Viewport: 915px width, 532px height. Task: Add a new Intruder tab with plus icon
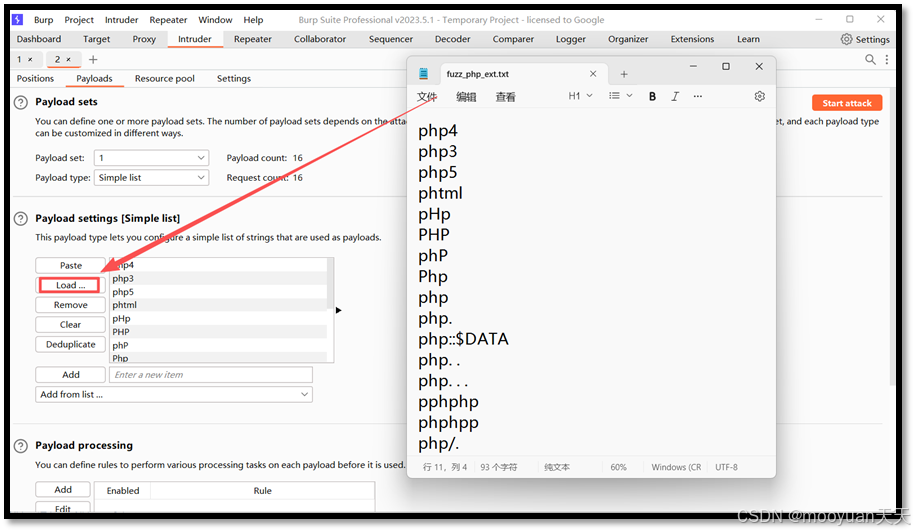93,60
